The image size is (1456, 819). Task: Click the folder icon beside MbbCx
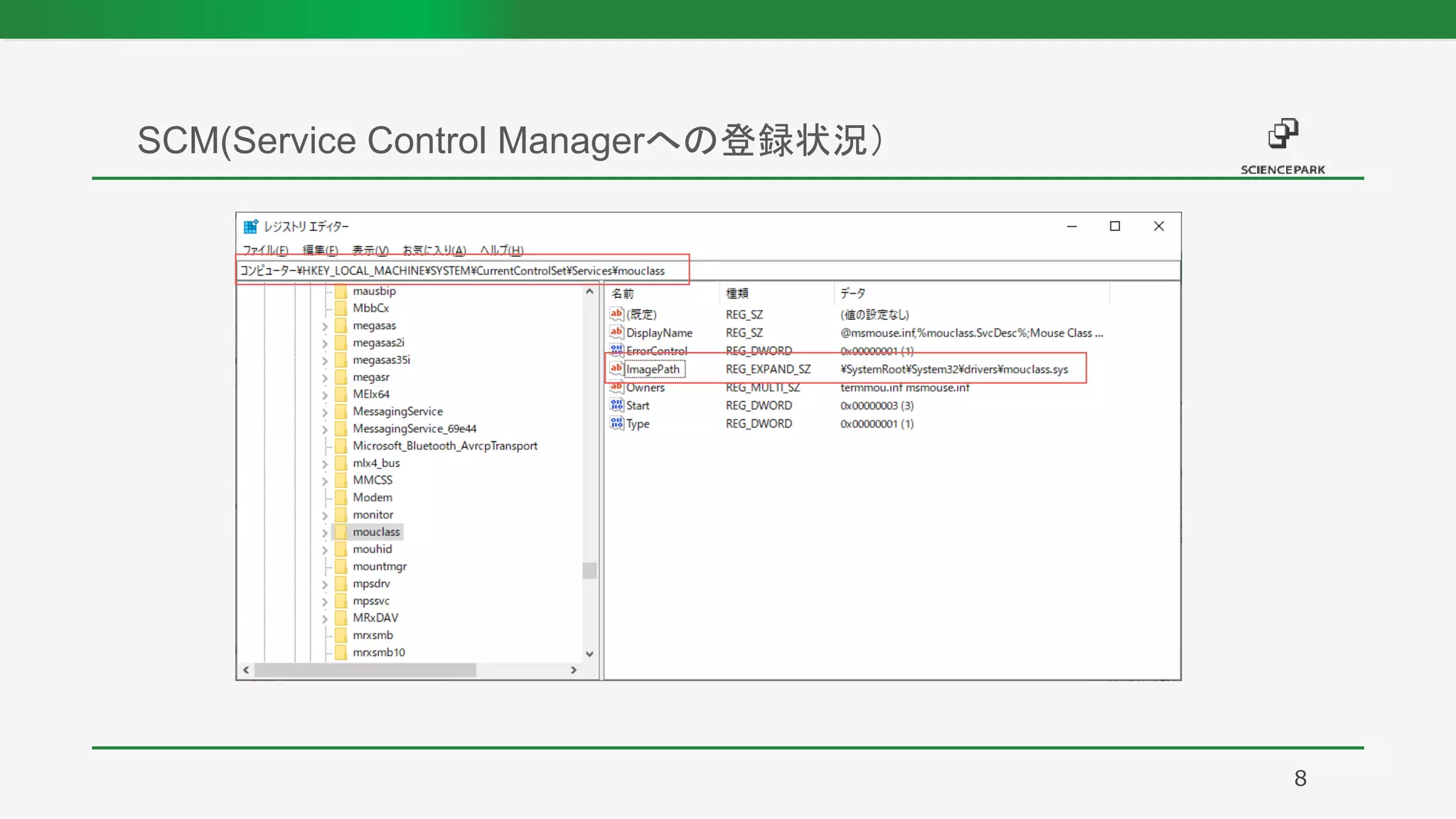[341, 308]
